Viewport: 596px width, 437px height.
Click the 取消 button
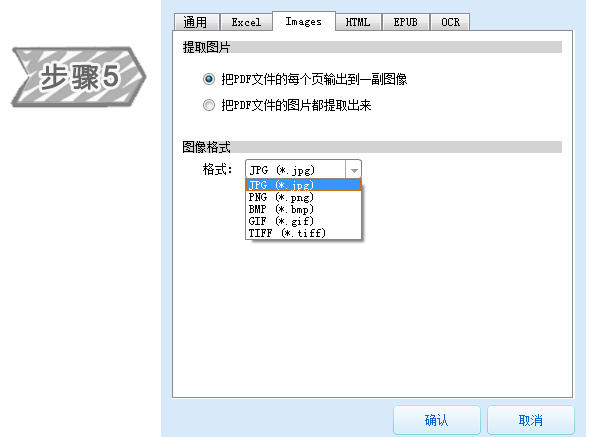[x=531, y=420]
